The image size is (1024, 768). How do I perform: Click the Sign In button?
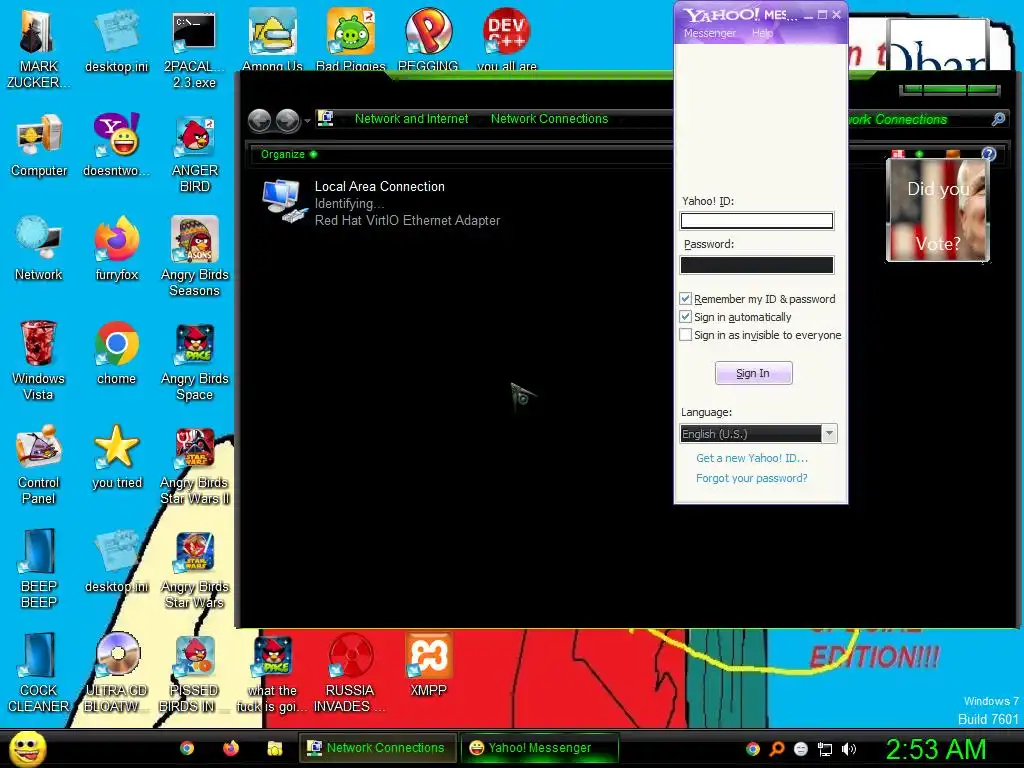tap(754, 373)
